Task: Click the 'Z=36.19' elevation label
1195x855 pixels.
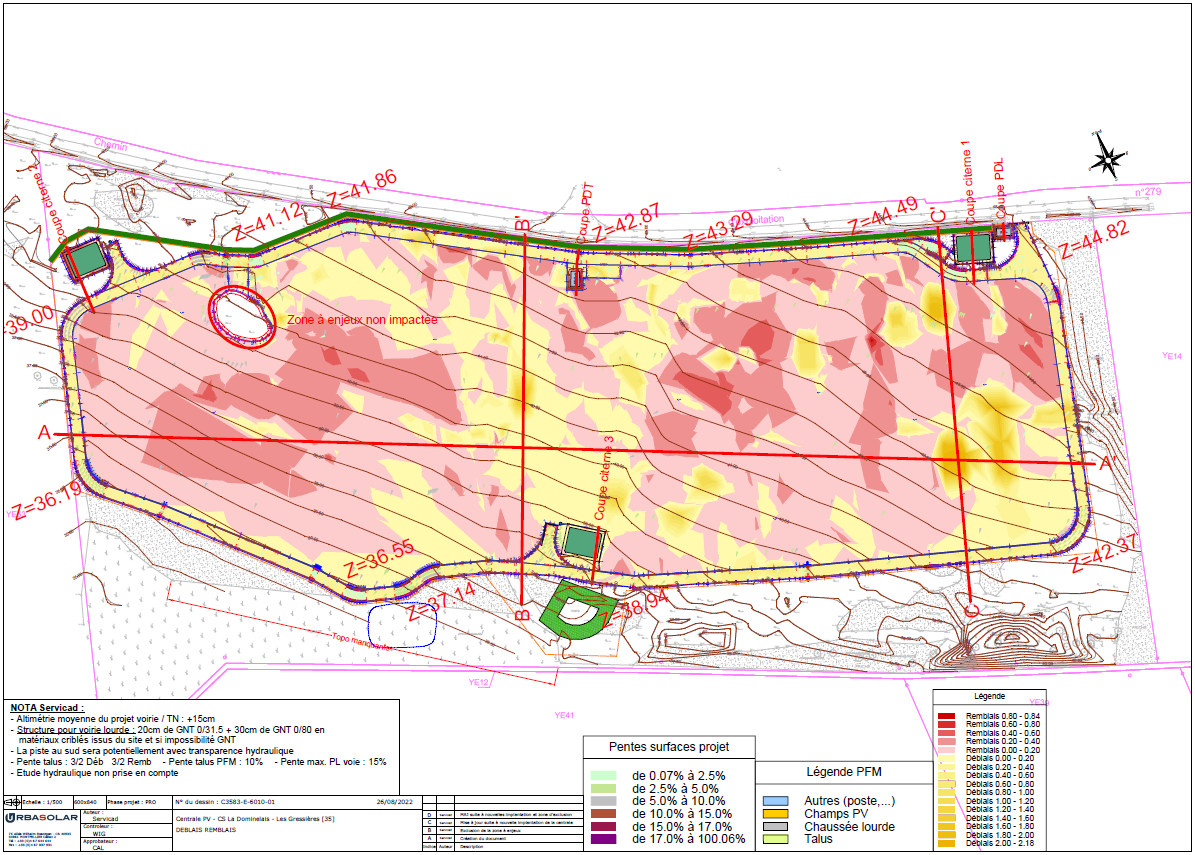Action: point(46,501)
